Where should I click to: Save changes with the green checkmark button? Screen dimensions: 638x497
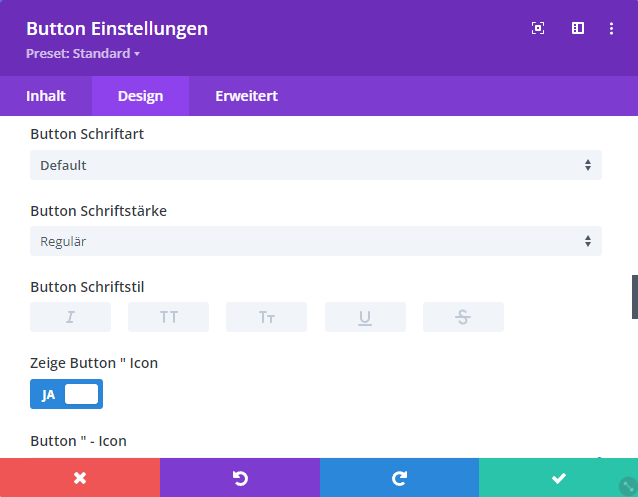point(558,478)
